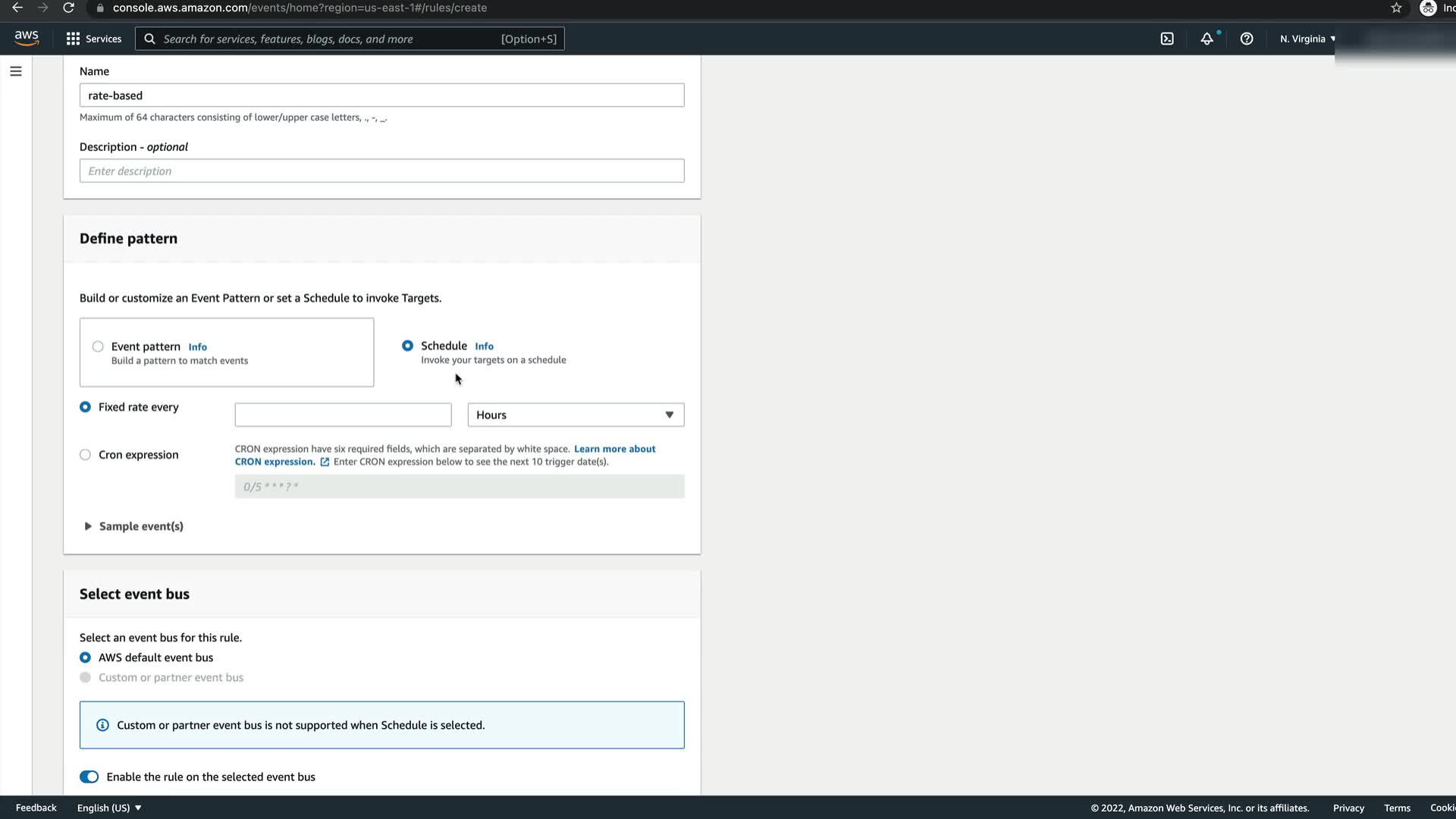Open the English (US) language menu
Image resolution: width=1456 pixels, height=819 pixels.
tap(109, 808)
